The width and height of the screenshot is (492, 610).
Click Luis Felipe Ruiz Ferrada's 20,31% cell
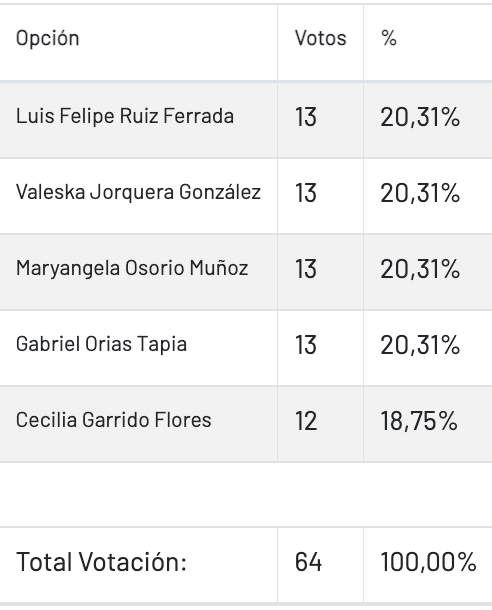click(420, 117)
